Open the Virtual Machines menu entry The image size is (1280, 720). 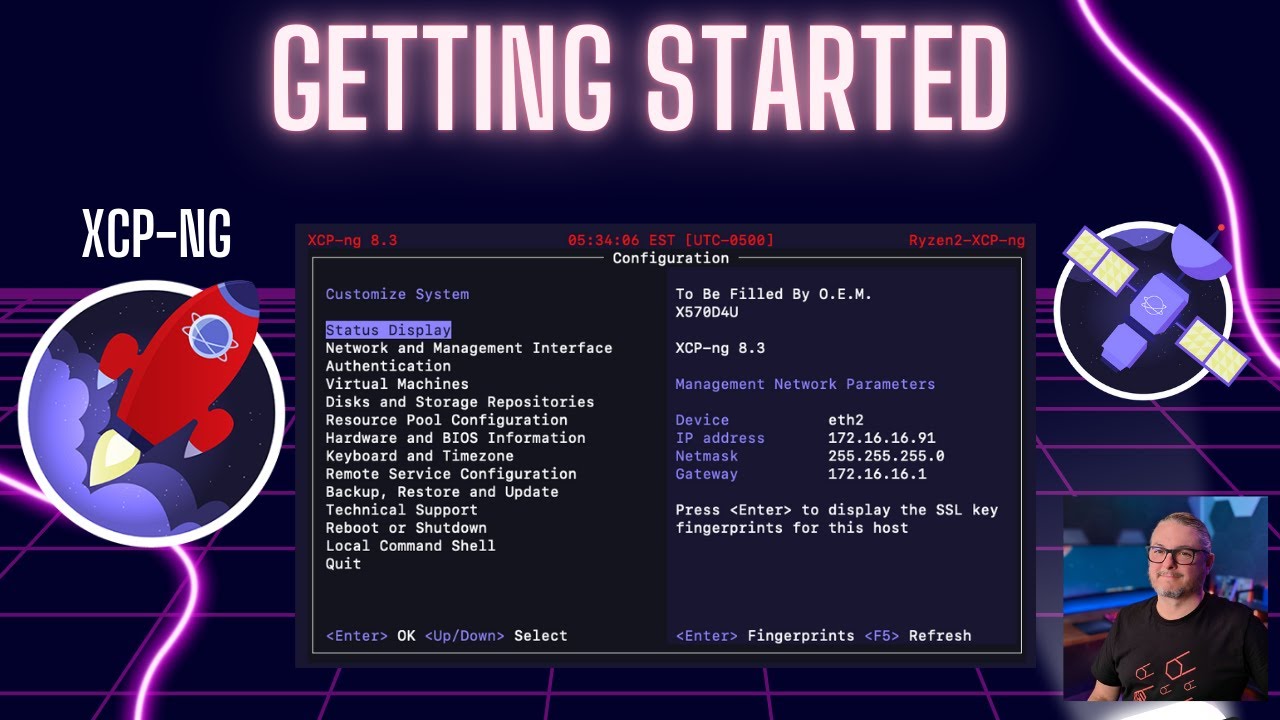[397, 384]
